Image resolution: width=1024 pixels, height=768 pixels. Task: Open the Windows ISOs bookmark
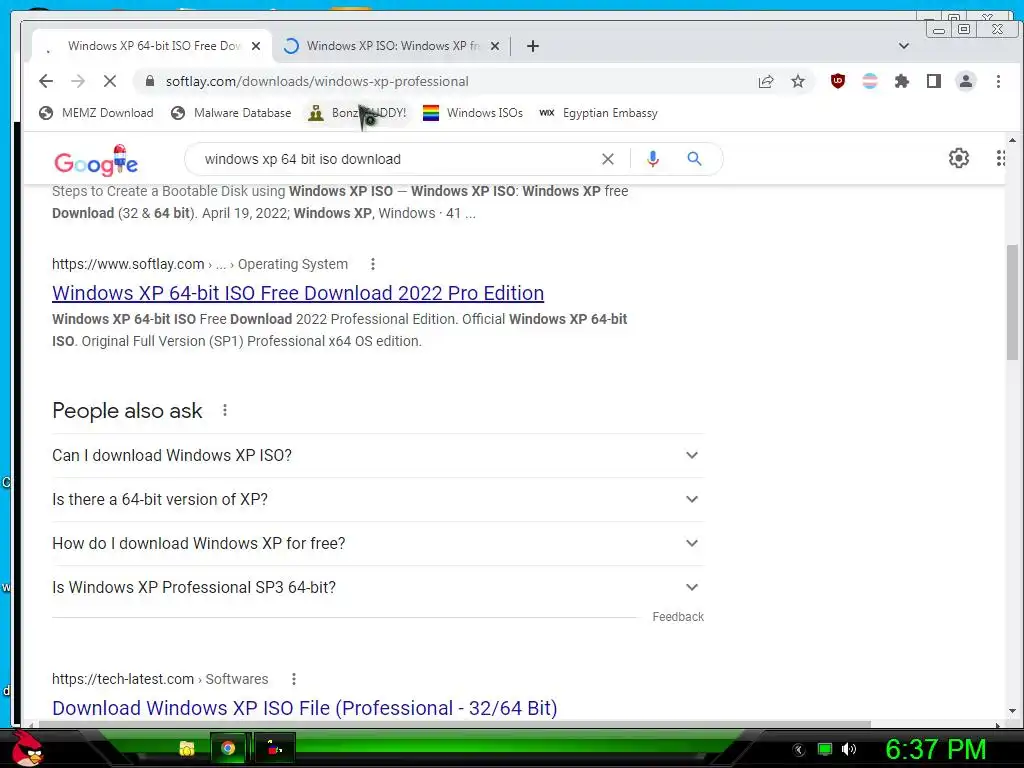[x=473, y=113]
